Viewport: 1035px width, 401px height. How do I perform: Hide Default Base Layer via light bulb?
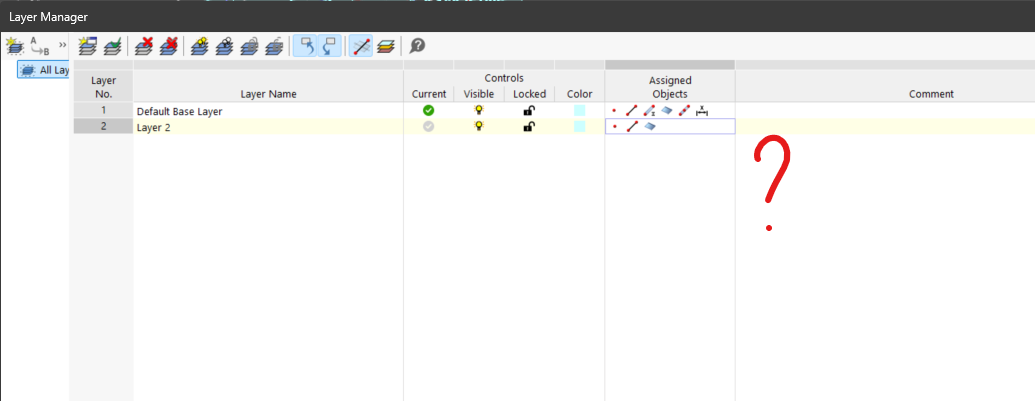(x=479, y=111)
